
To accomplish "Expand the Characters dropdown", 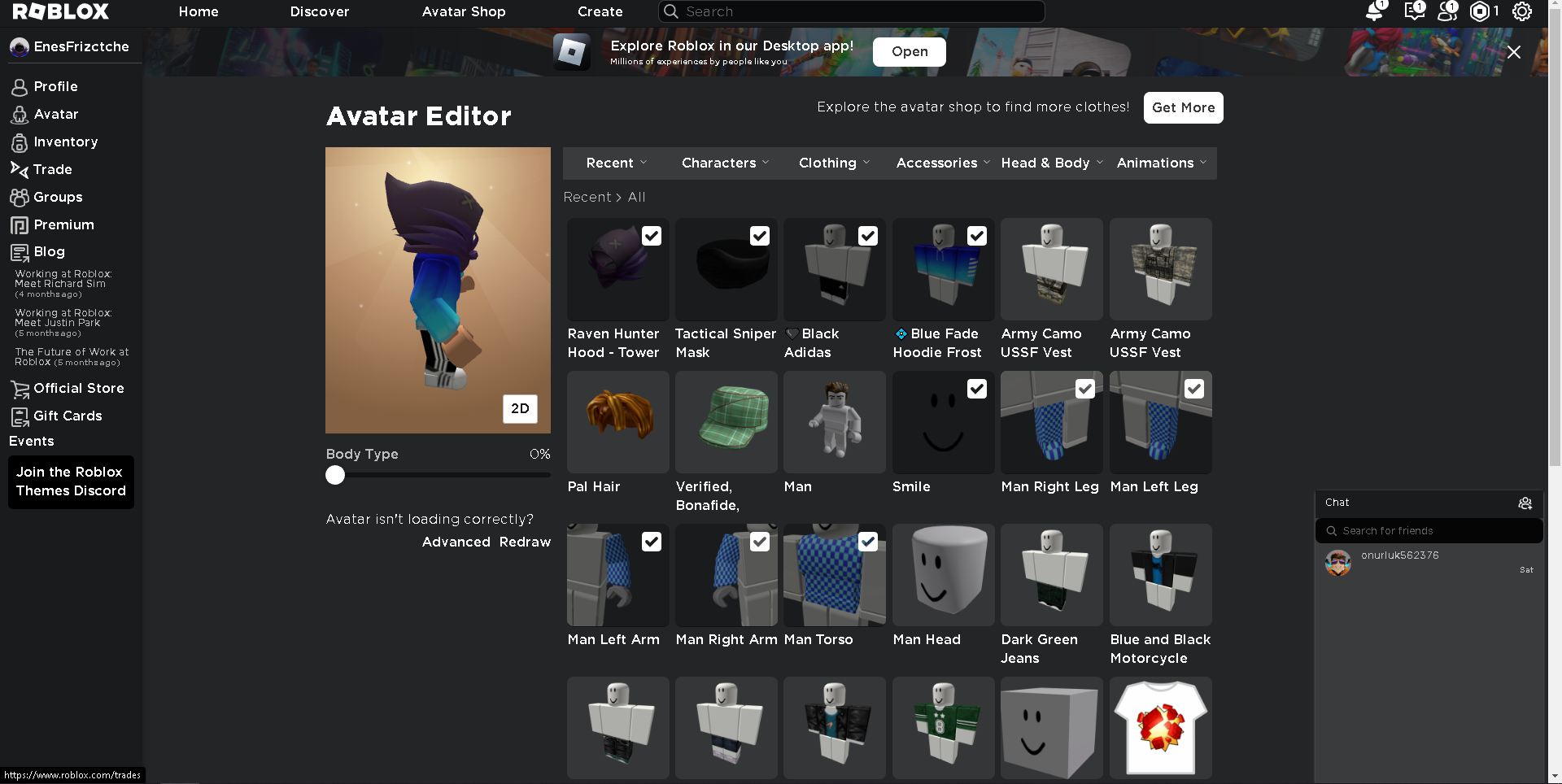I will pos(725,163).
